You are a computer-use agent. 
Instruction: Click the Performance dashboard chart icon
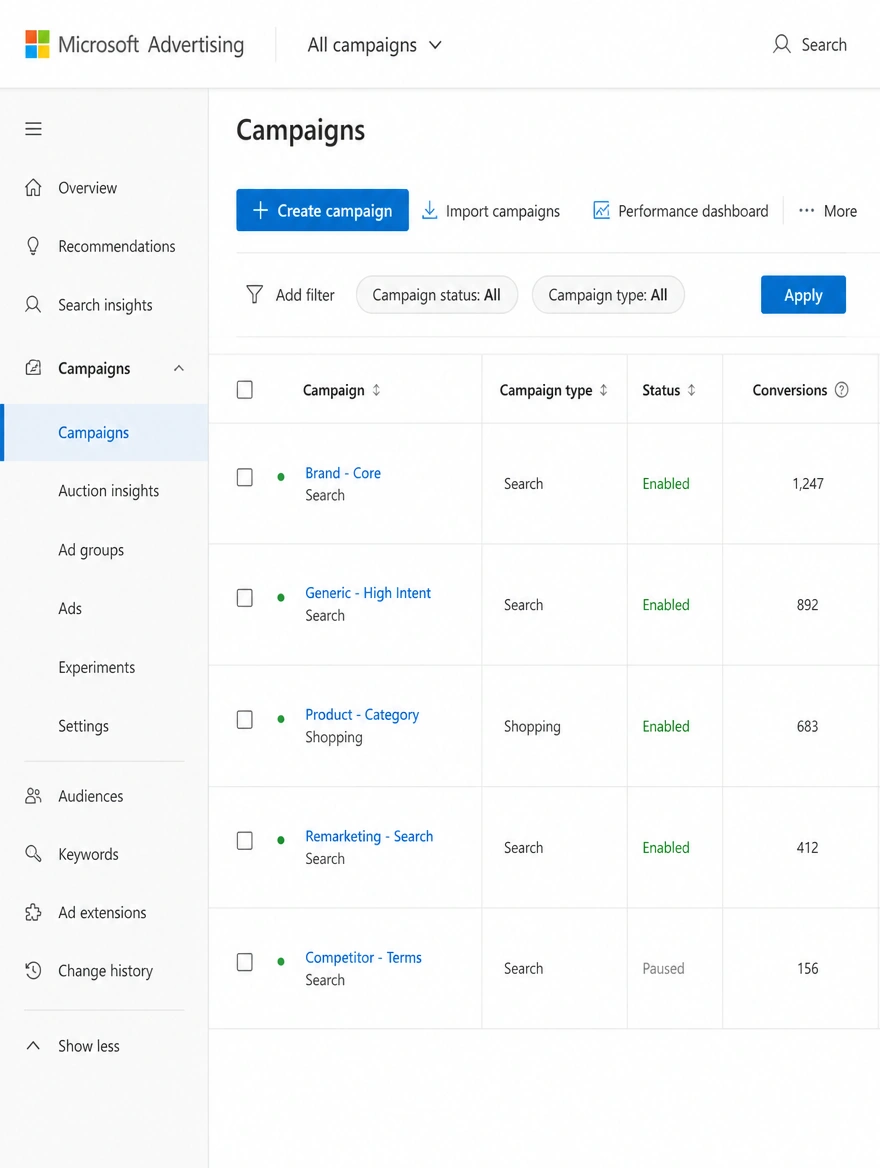[x=601, y=211]
